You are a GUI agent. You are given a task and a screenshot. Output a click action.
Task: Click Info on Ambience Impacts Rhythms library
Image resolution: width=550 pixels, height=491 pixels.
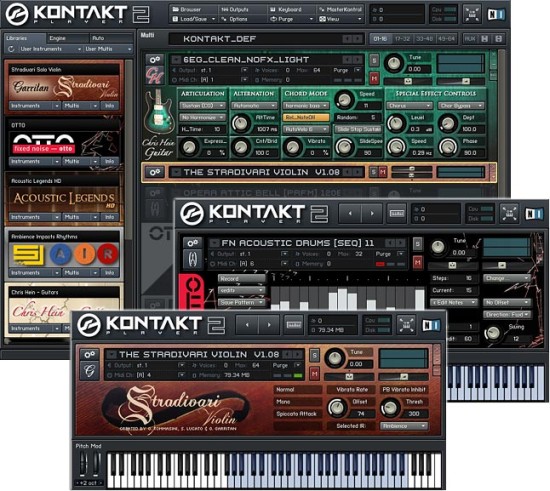click(109, 273)
